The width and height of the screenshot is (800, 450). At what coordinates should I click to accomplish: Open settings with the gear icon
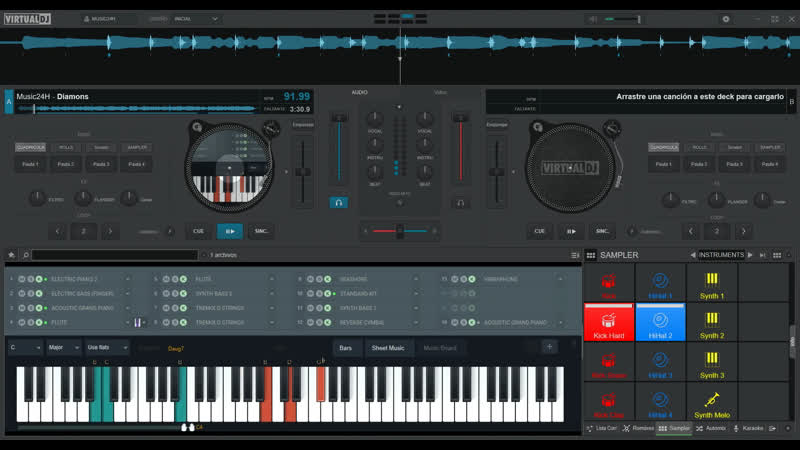[x=726, y=19]
